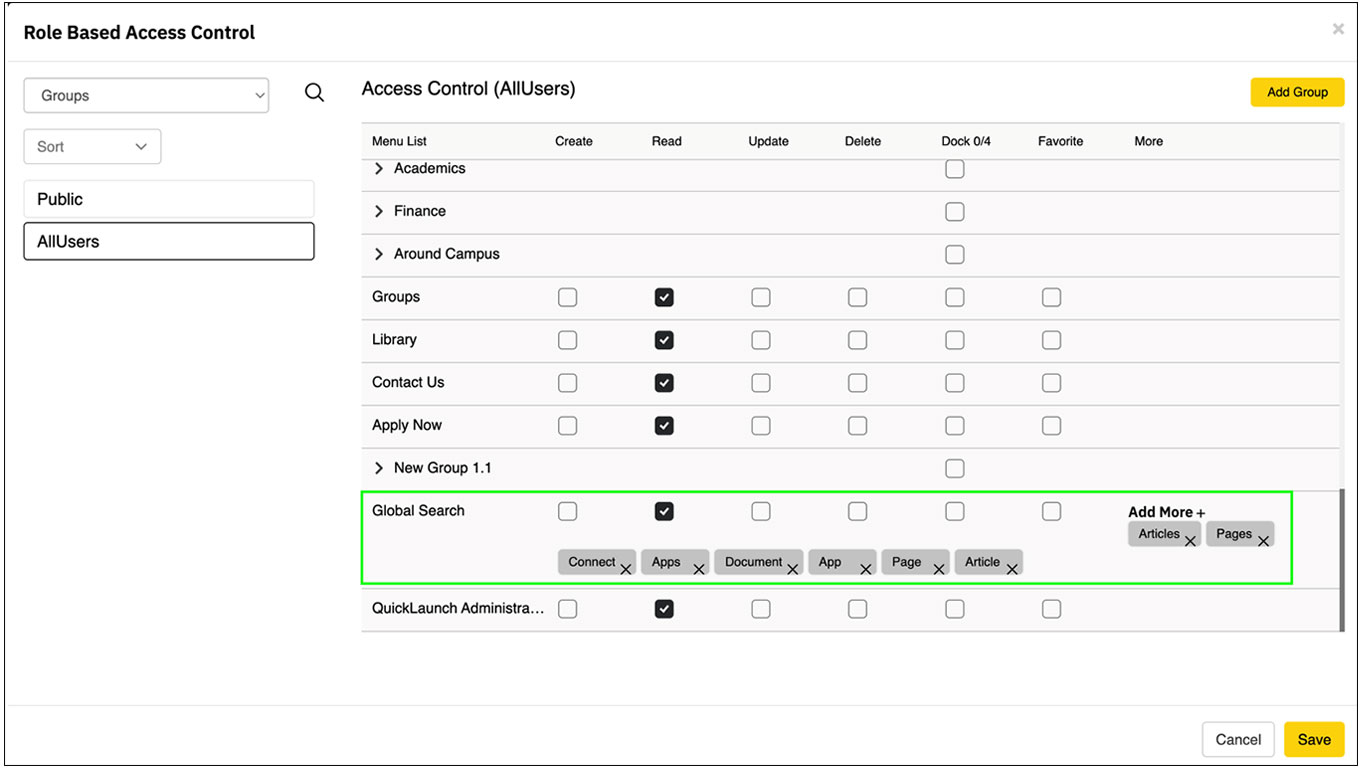Viewport: 1361px width, 768px height.
Task: Check the Dock box for Finance
Action: pos(954,211)
